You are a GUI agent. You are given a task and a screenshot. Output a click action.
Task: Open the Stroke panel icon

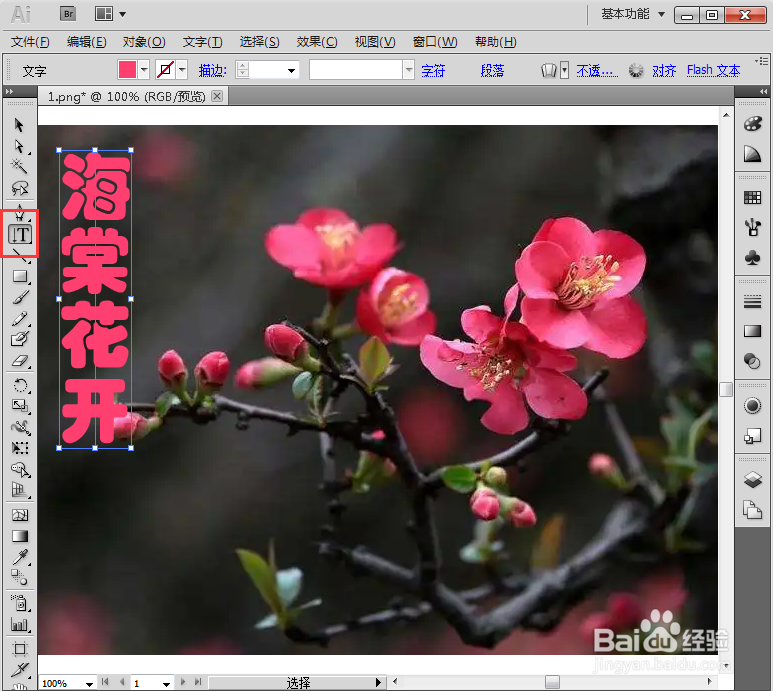pyautogui.click(x=752, y=301)
